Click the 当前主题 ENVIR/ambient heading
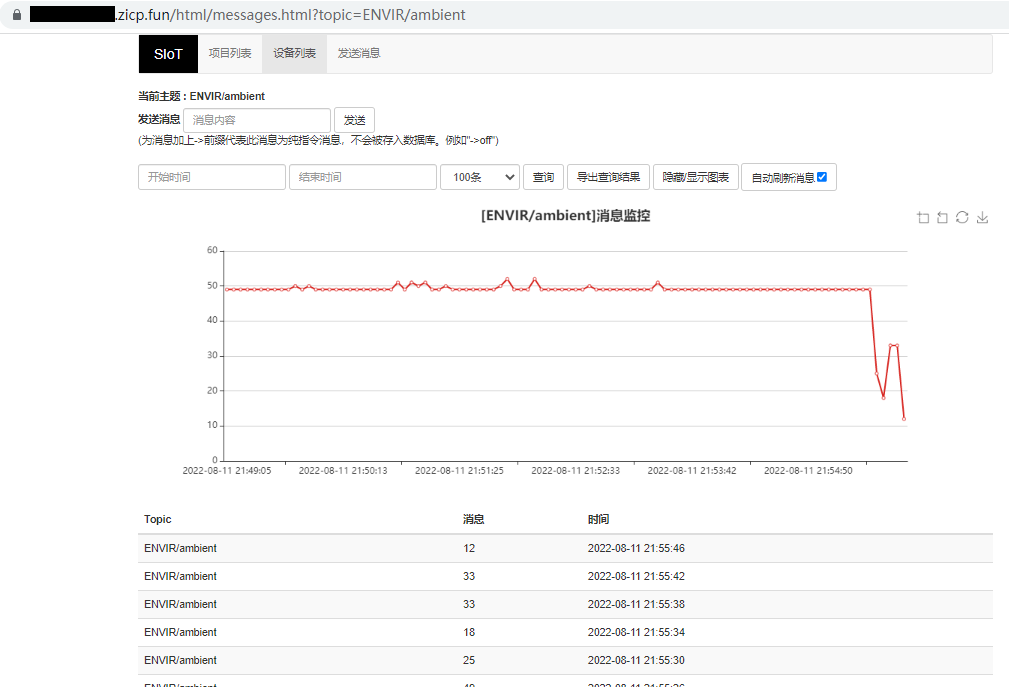Image resolution: width=1009 pixels, height=687 pixels. point(201,96)
